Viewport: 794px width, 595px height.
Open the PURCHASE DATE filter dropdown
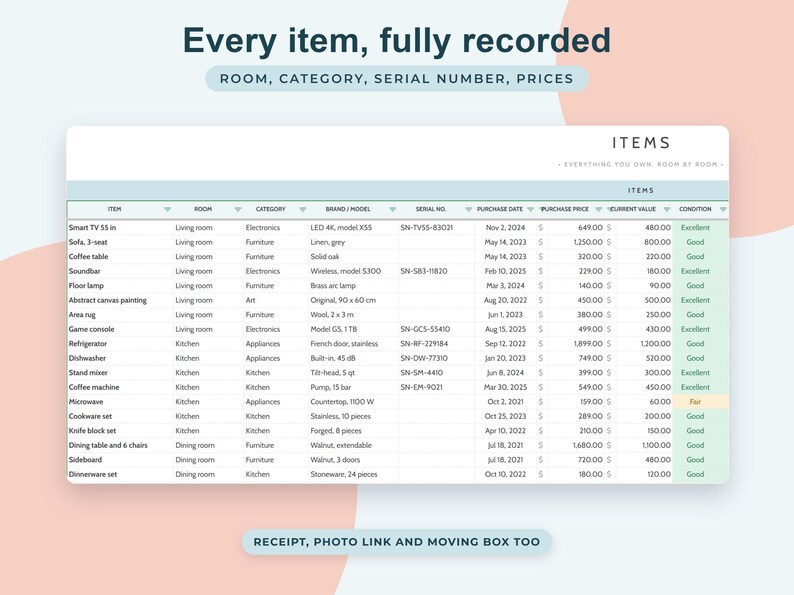click(531, 210)
